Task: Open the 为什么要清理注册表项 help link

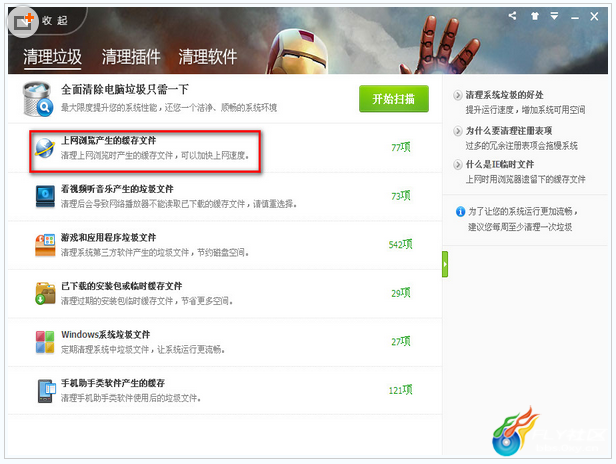Action: (x=509, y=131)
